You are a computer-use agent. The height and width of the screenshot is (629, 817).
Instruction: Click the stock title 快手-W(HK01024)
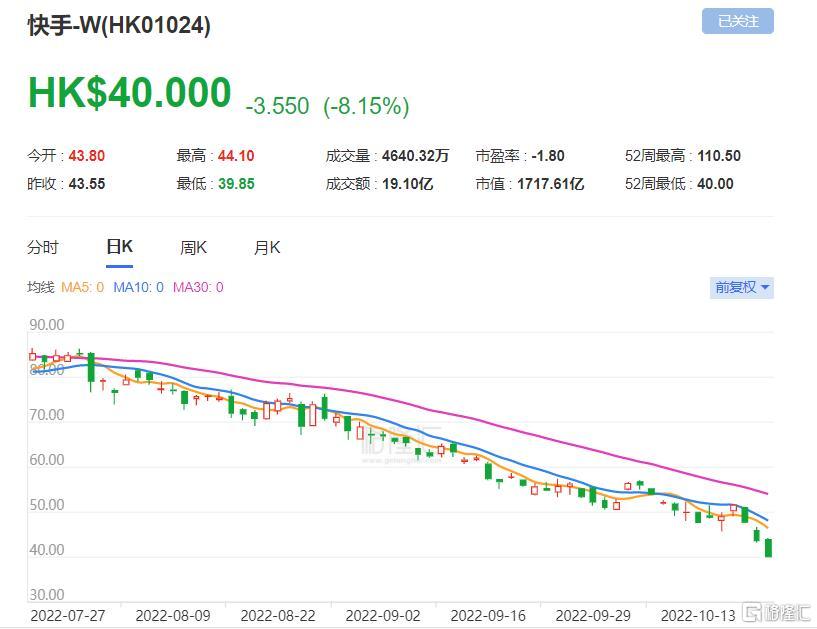[x=119, y=25]
